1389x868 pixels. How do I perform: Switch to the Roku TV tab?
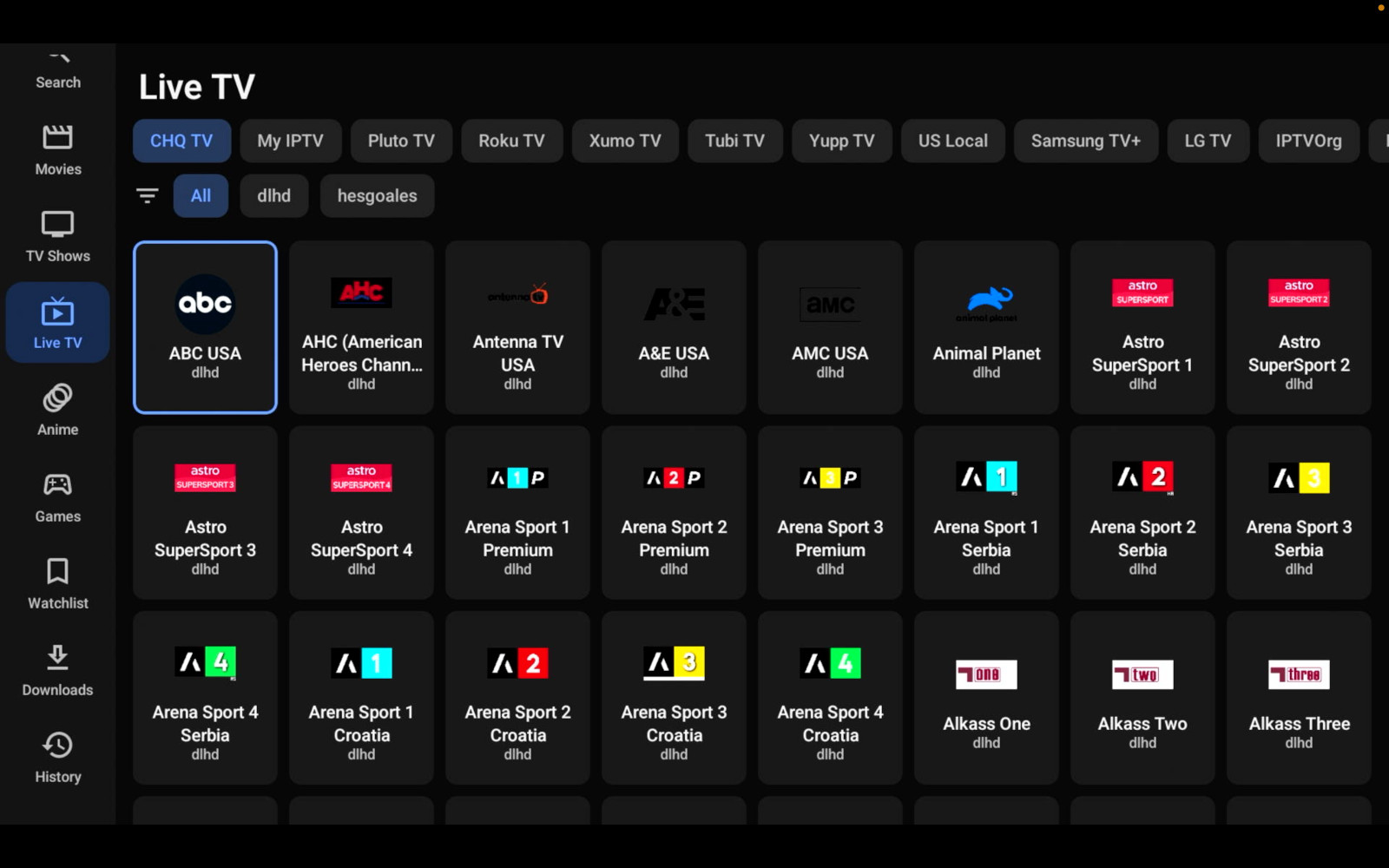512,141
